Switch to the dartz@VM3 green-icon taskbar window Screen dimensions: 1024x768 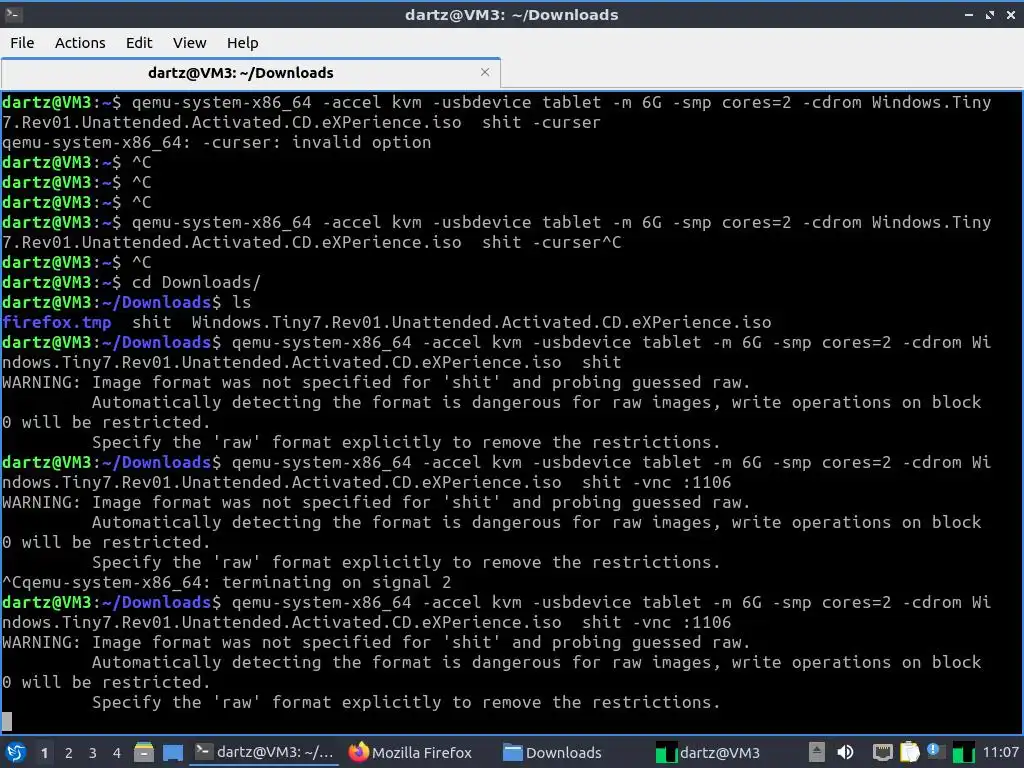[x=708, y=753]
